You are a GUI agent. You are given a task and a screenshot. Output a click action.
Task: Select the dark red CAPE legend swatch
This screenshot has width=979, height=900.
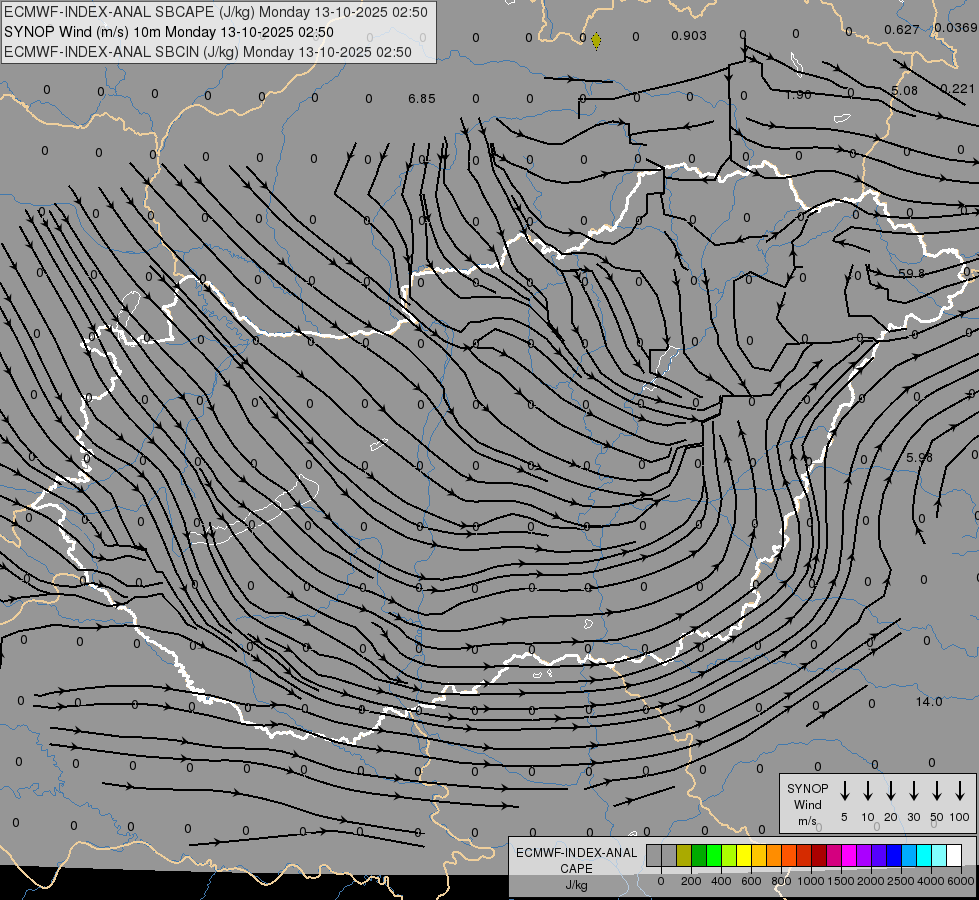coord(819,855)
